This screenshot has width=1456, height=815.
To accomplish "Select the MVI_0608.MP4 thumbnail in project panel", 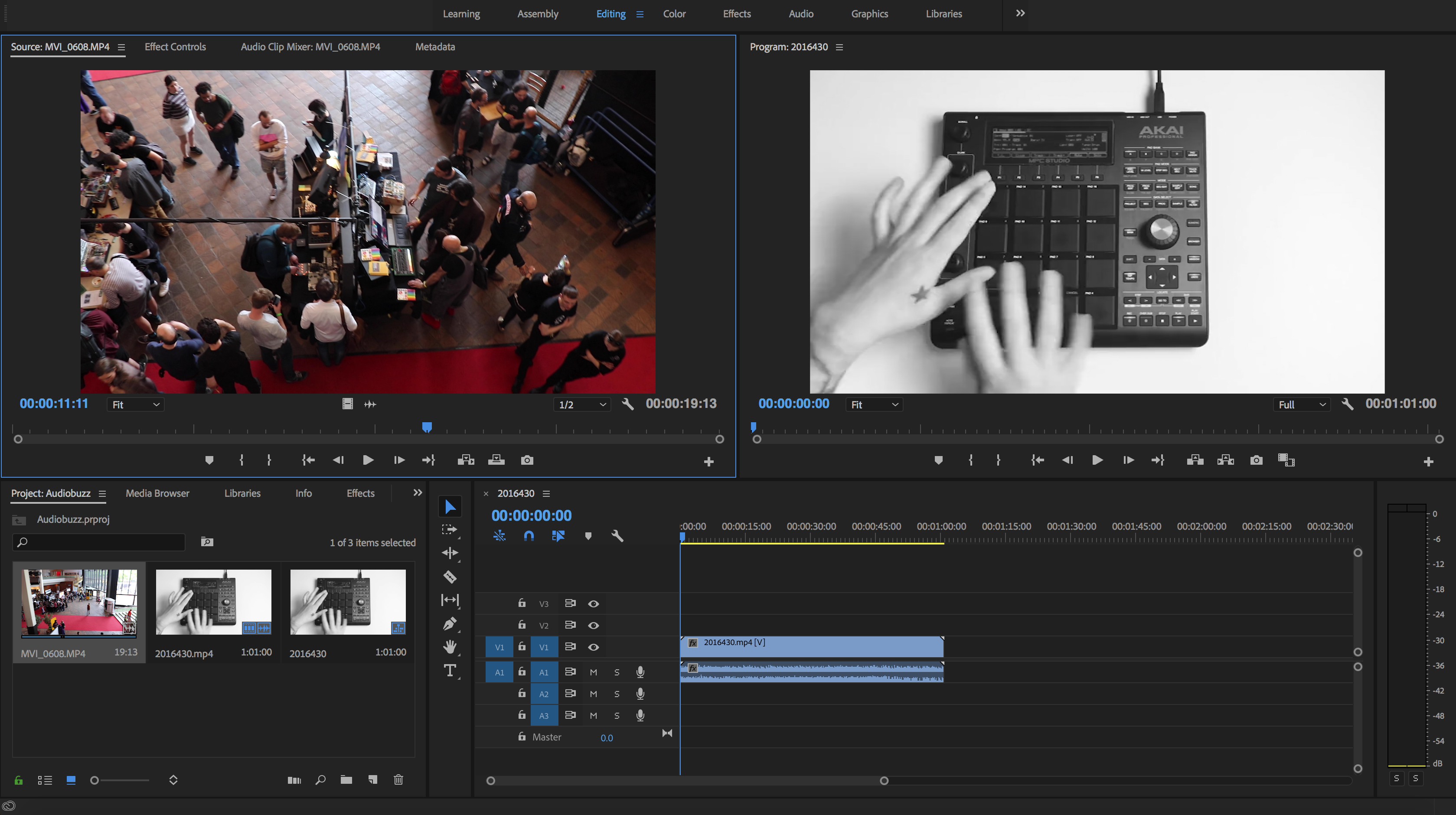I will tap(78, 601).
